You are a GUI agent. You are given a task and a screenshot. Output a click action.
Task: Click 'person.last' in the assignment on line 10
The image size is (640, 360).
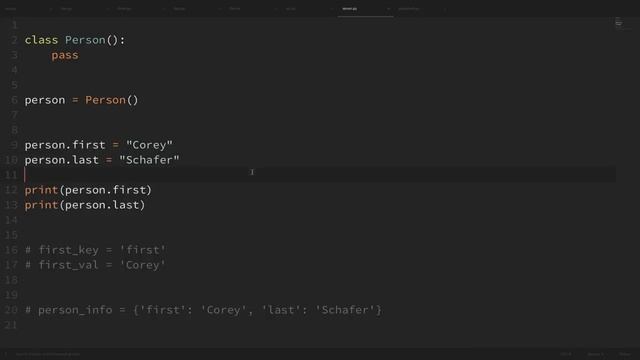pyautogui.click(x=62, y=160)
